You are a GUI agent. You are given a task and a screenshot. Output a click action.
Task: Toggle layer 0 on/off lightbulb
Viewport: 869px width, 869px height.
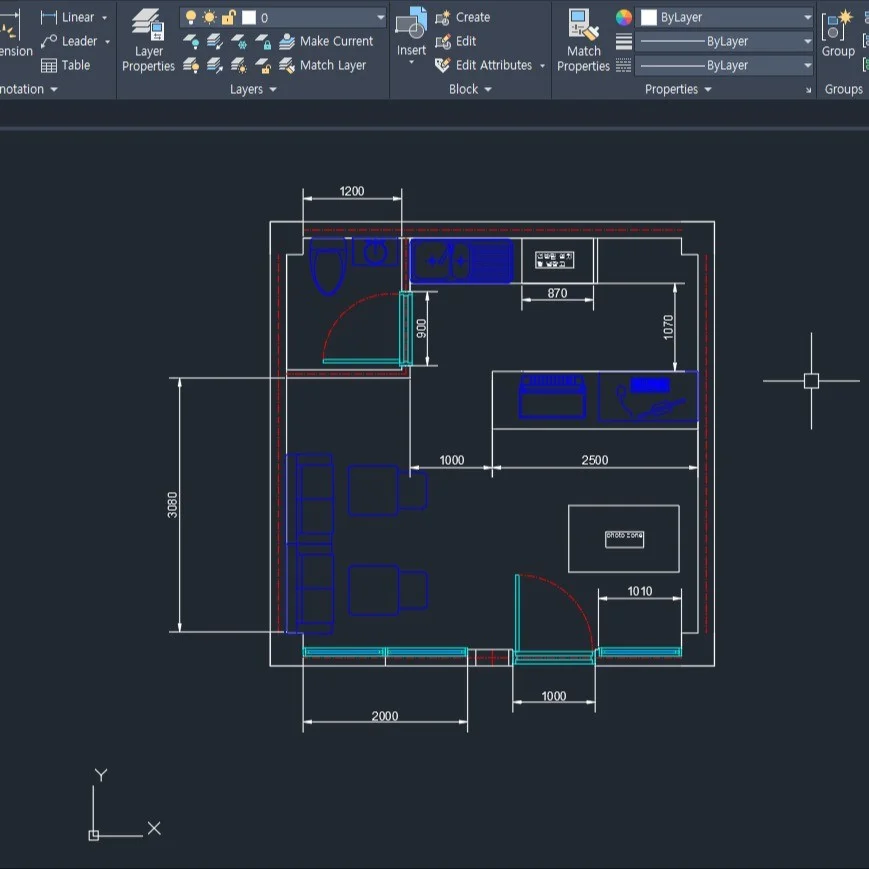191,17
